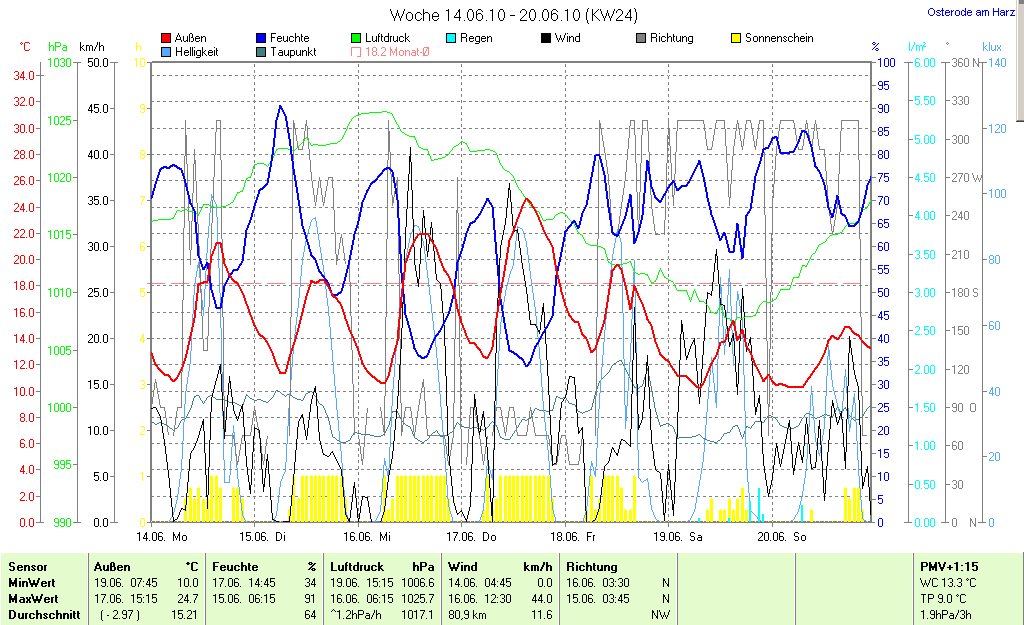Click the black Wind legend swatch
The width and height of the screenshot is (1024, 625).
click(x=546, y=38)
